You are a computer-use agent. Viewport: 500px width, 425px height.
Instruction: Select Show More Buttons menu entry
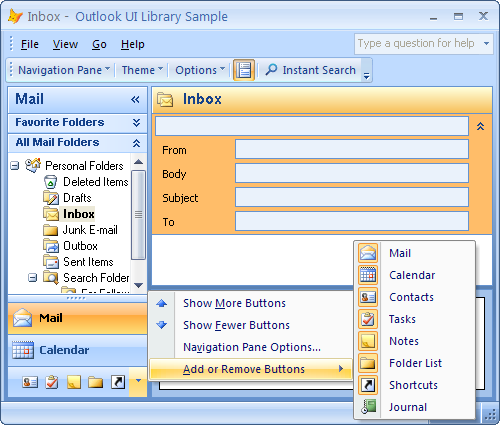pyautogui.click(x=251, y=303)
